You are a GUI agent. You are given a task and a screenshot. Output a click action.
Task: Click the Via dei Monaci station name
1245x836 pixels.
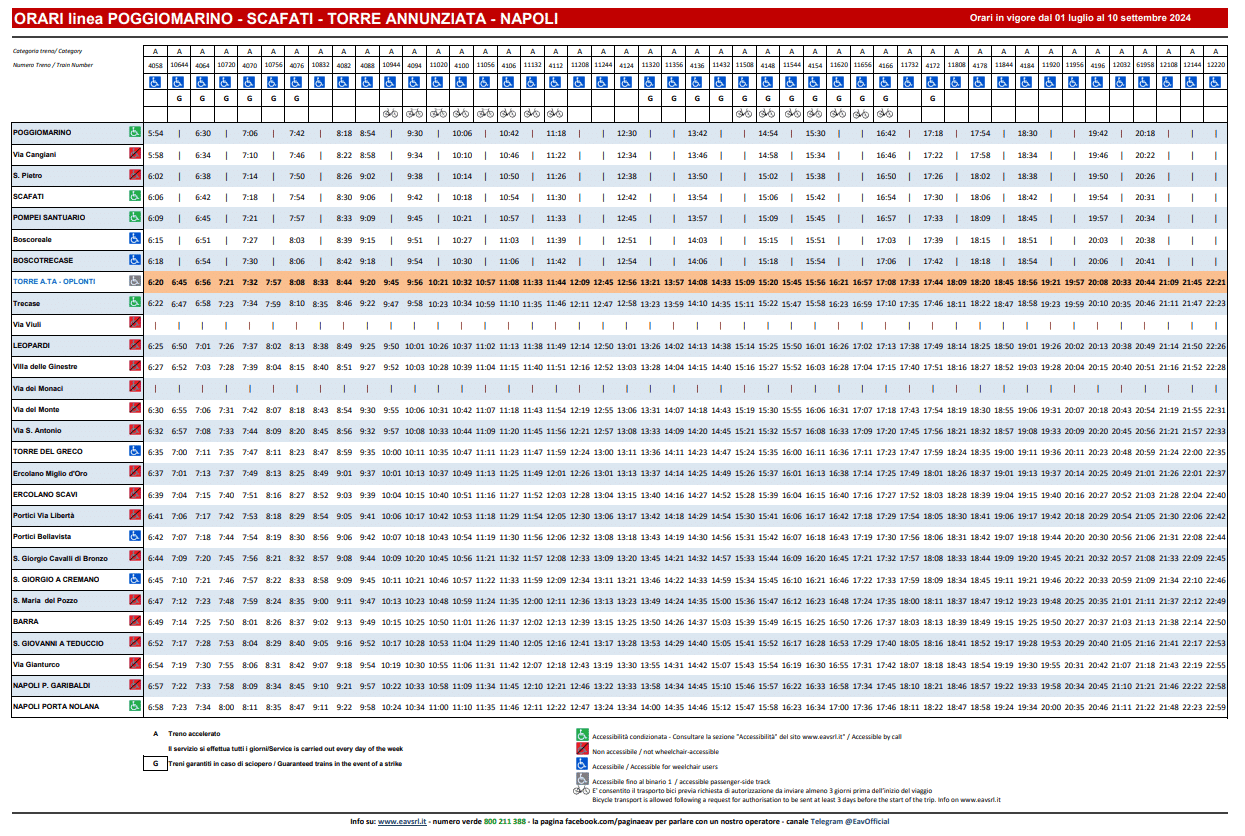point(38,388)
